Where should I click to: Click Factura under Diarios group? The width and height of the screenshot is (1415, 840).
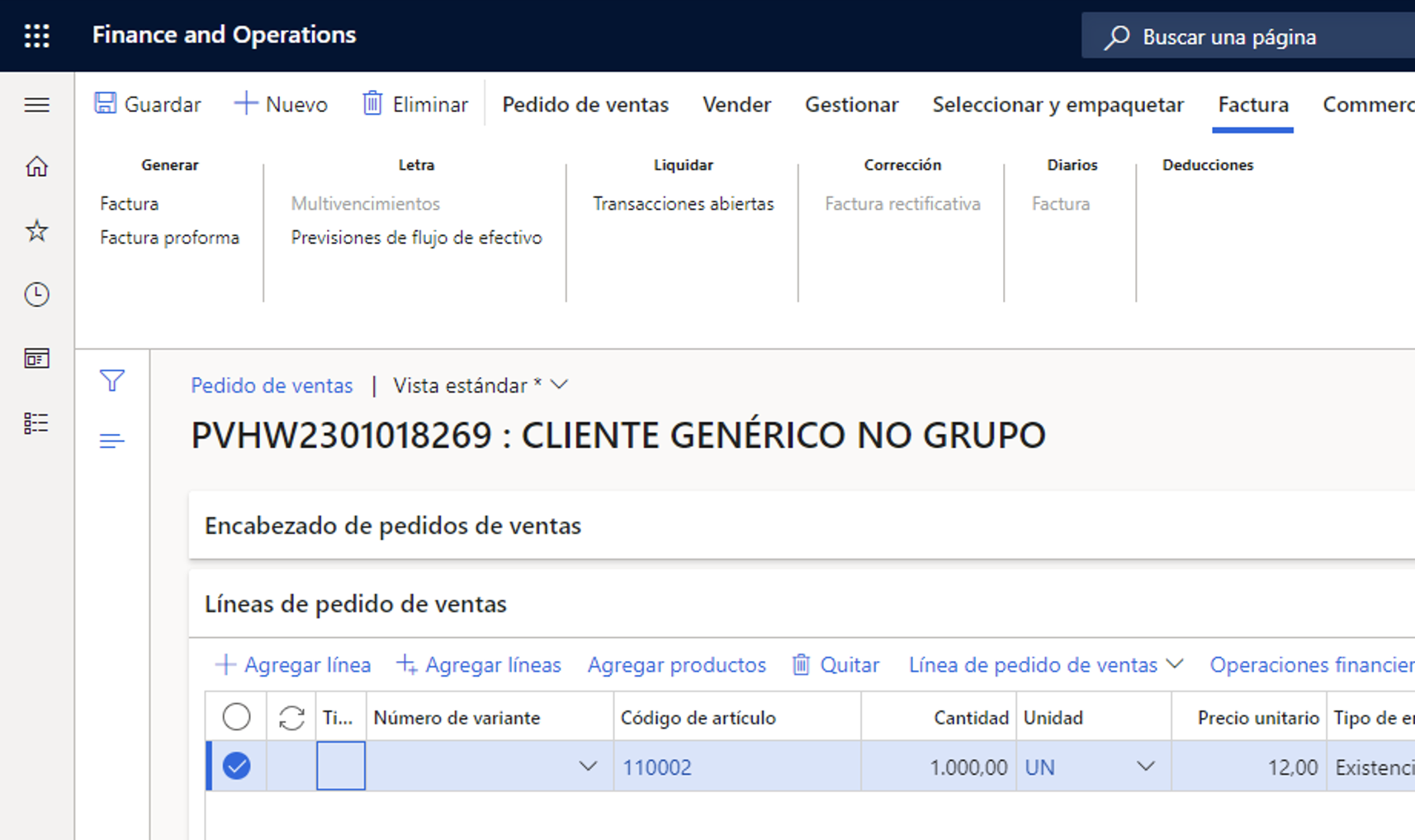1061,204
